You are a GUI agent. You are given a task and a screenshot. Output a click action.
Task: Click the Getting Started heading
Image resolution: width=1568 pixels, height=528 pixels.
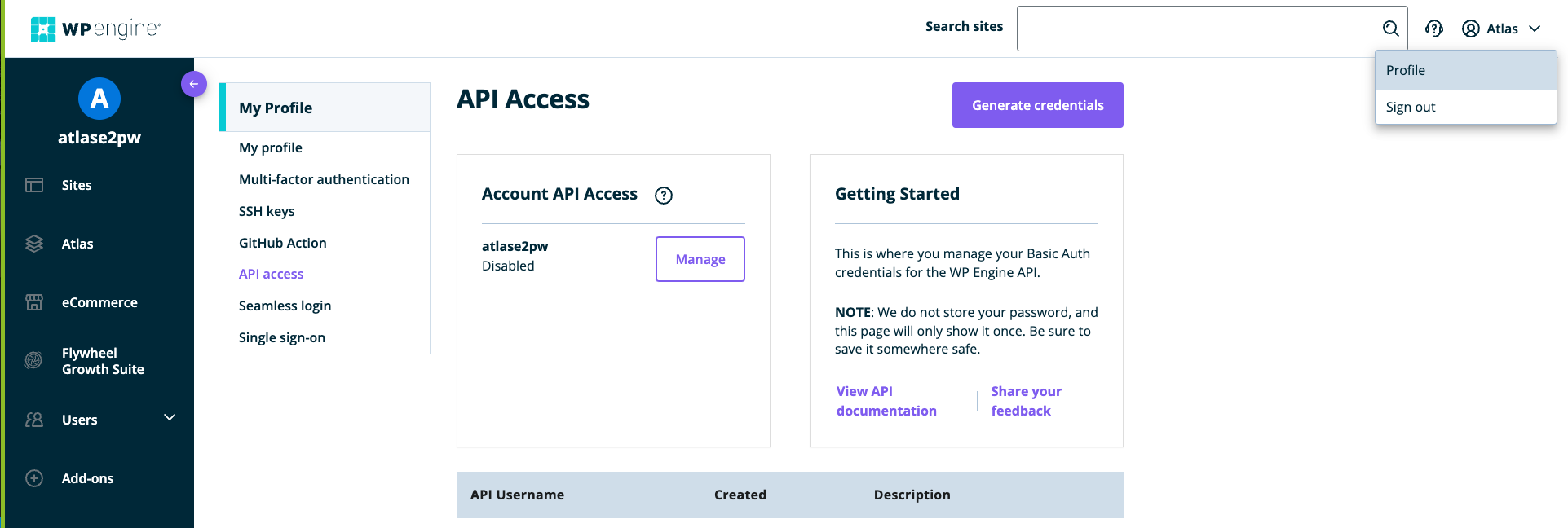tap(897, 194)
